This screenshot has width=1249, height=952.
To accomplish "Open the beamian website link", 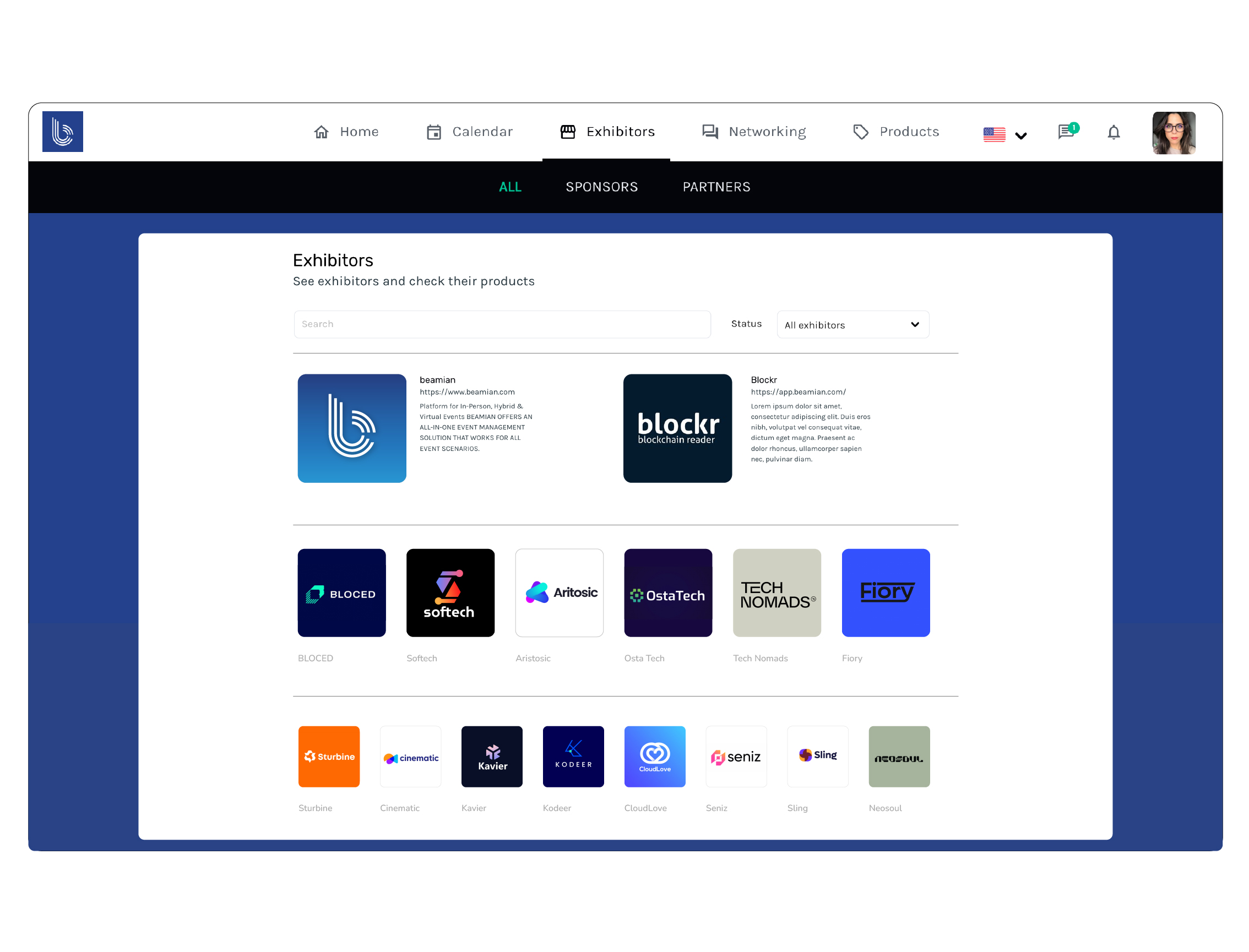I will 466,391.
